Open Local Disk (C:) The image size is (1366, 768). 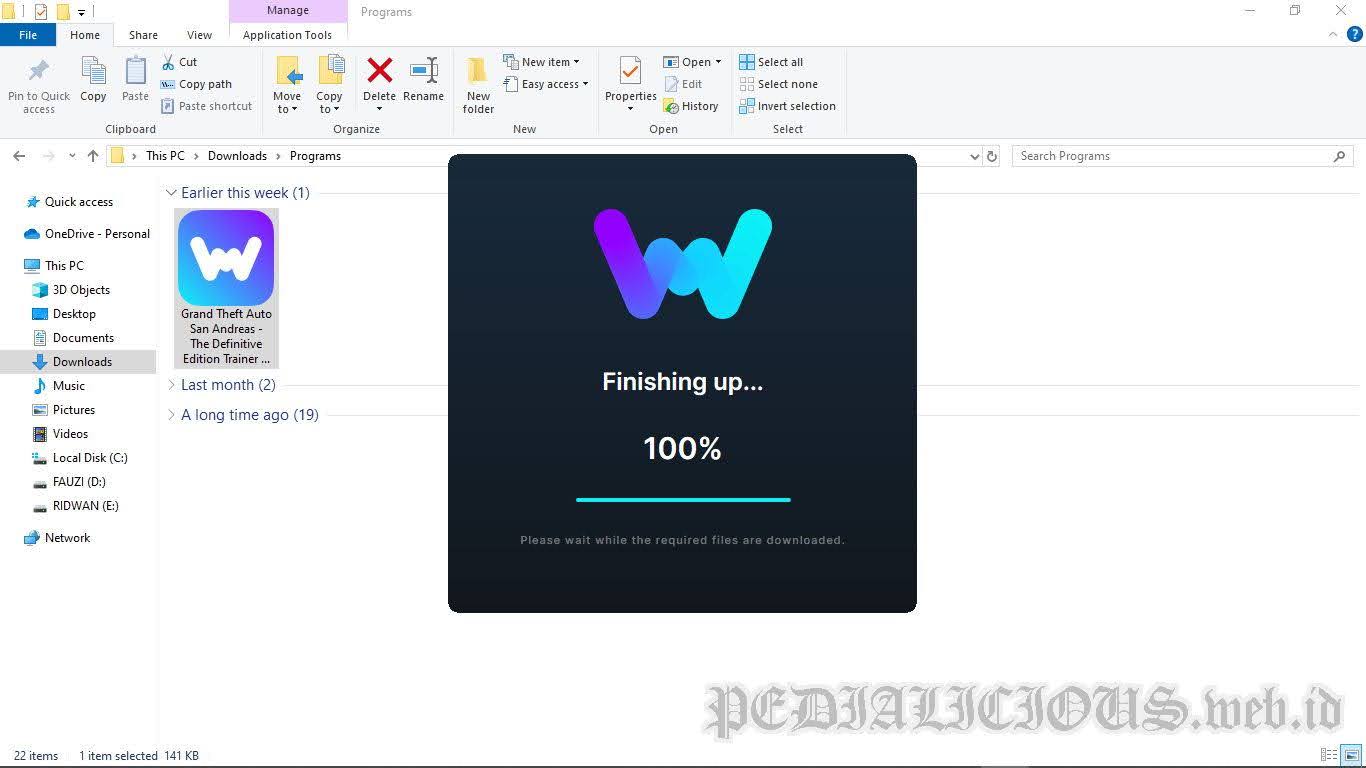(89, 458)
